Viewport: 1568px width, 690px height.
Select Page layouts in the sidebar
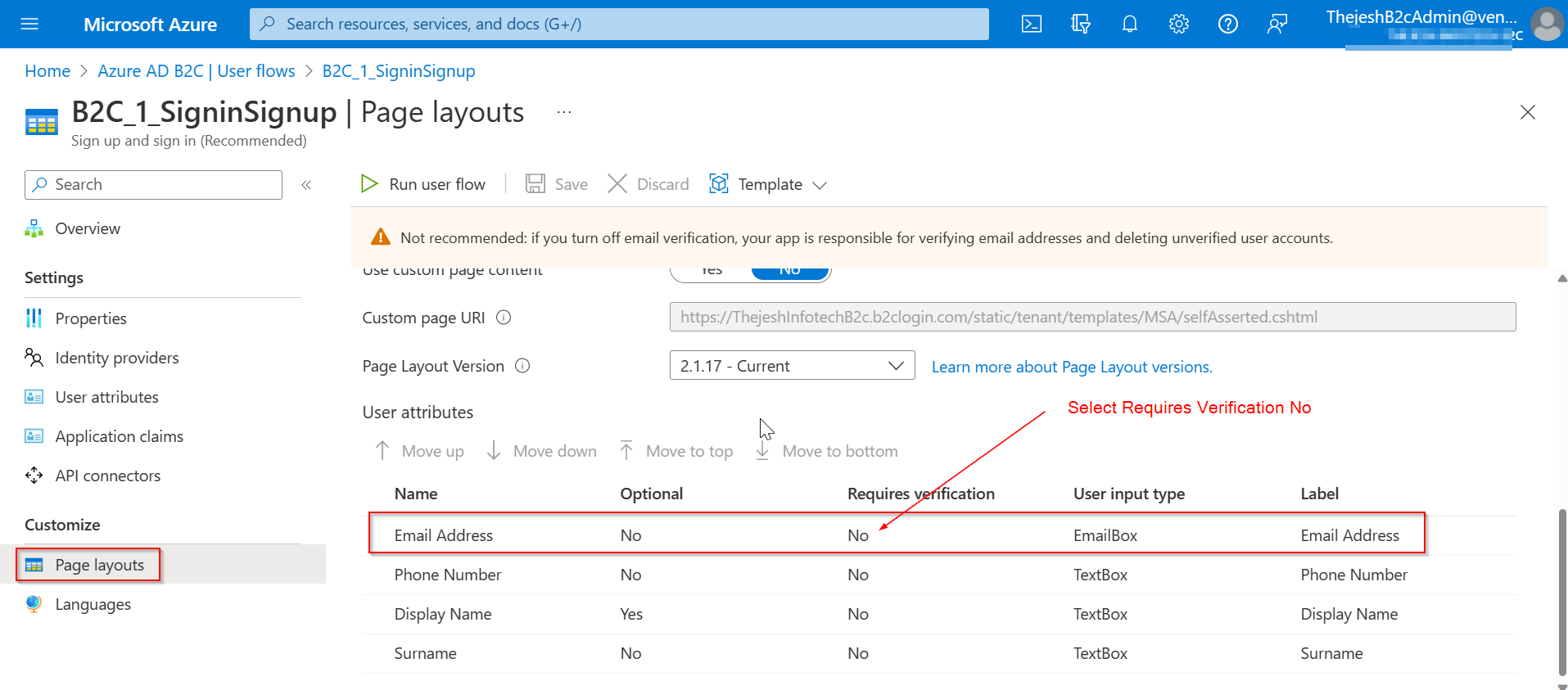pyautogui.click(x=100, y=565)
